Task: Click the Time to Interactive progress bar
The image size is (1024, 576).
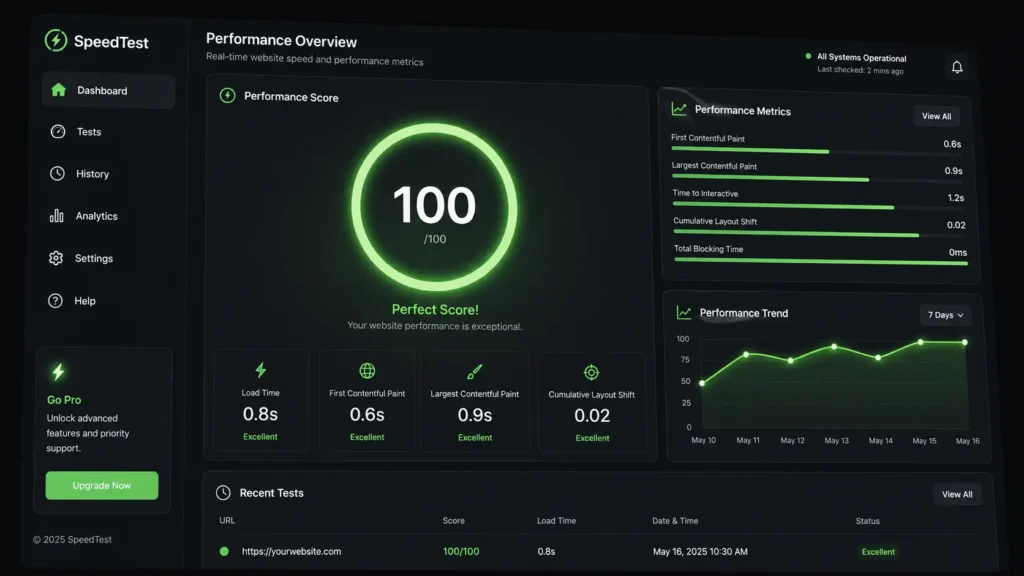Action: click(819, 206)
